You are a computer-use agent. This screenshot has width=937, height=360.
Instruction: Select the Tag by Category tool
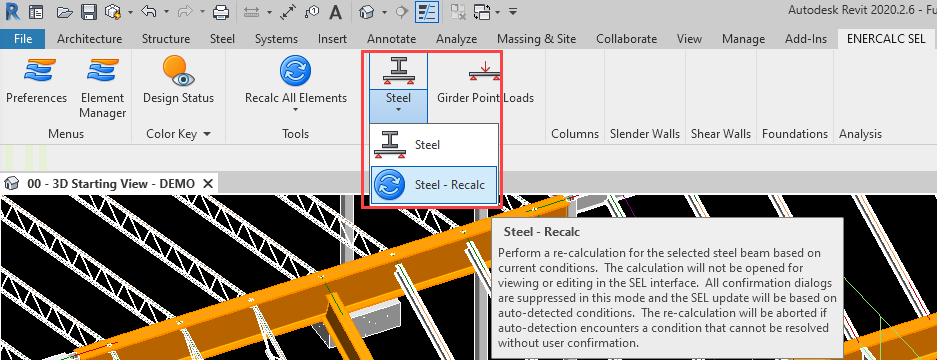pyautogui.click(x=312, y=11)
